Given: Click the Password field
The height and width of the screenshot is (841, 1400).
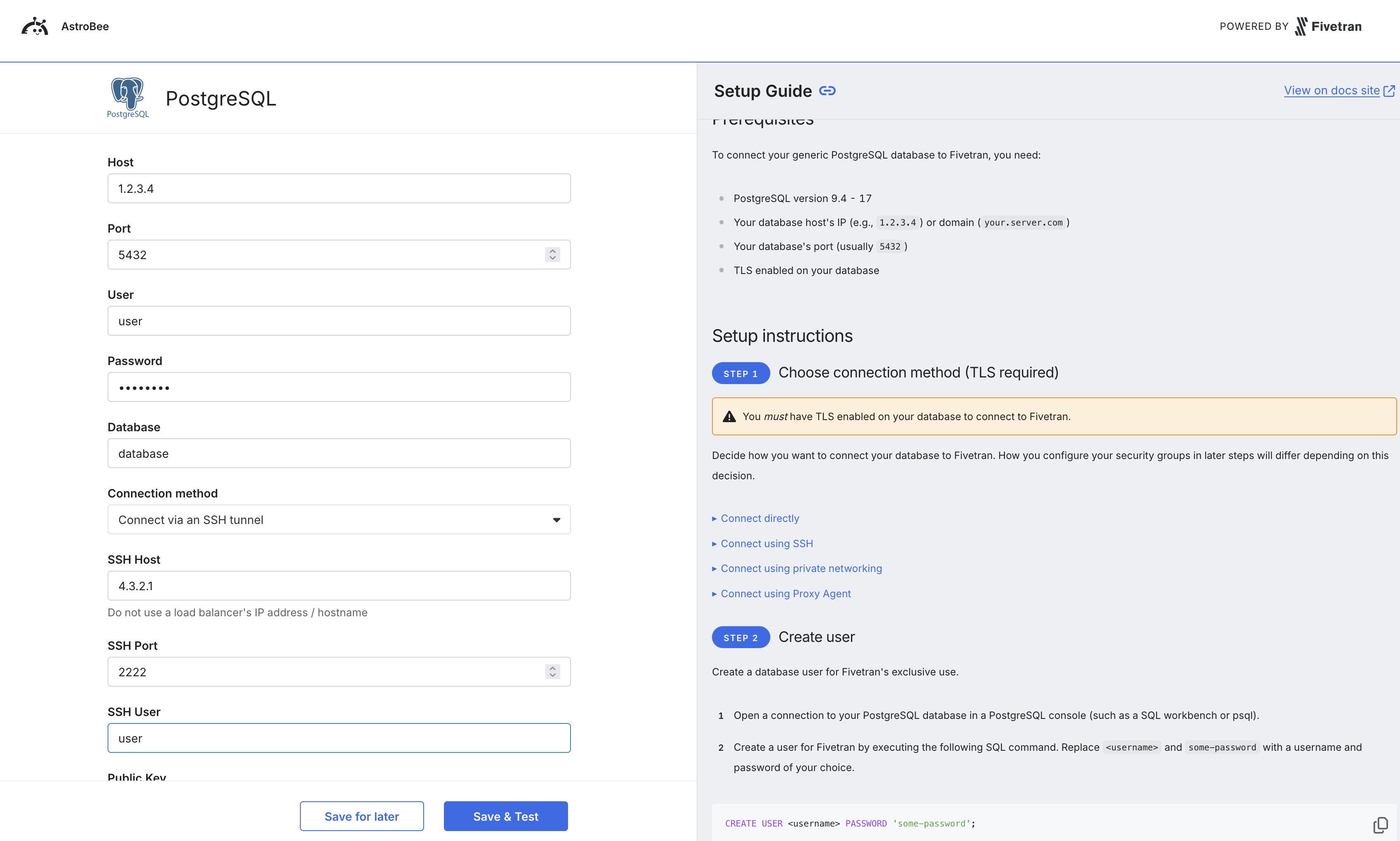Looking at the screenshot, I should pos(338,387).
